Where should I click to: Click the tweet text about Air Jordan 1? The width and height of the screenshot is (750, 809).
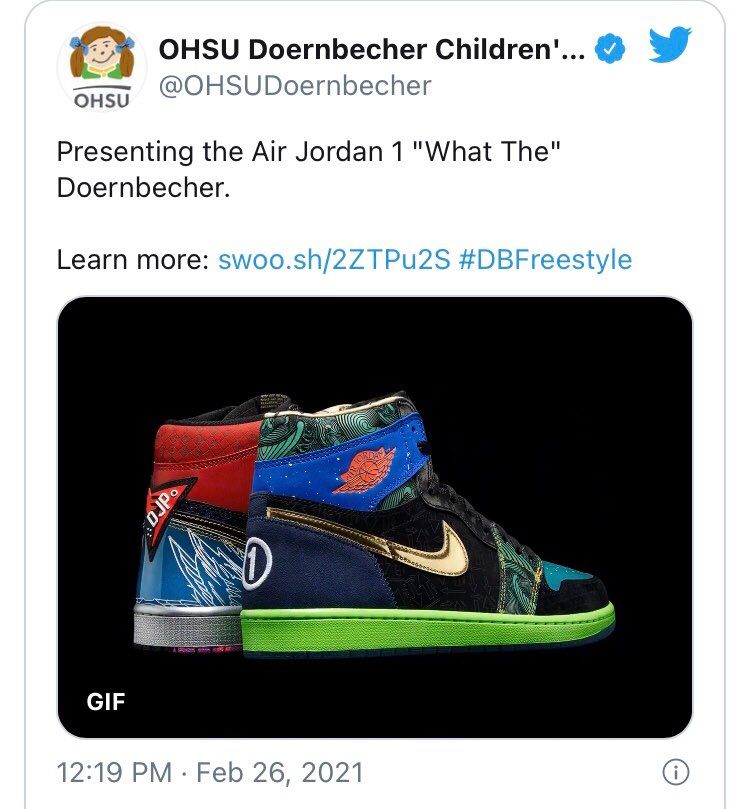pos(308,169)
